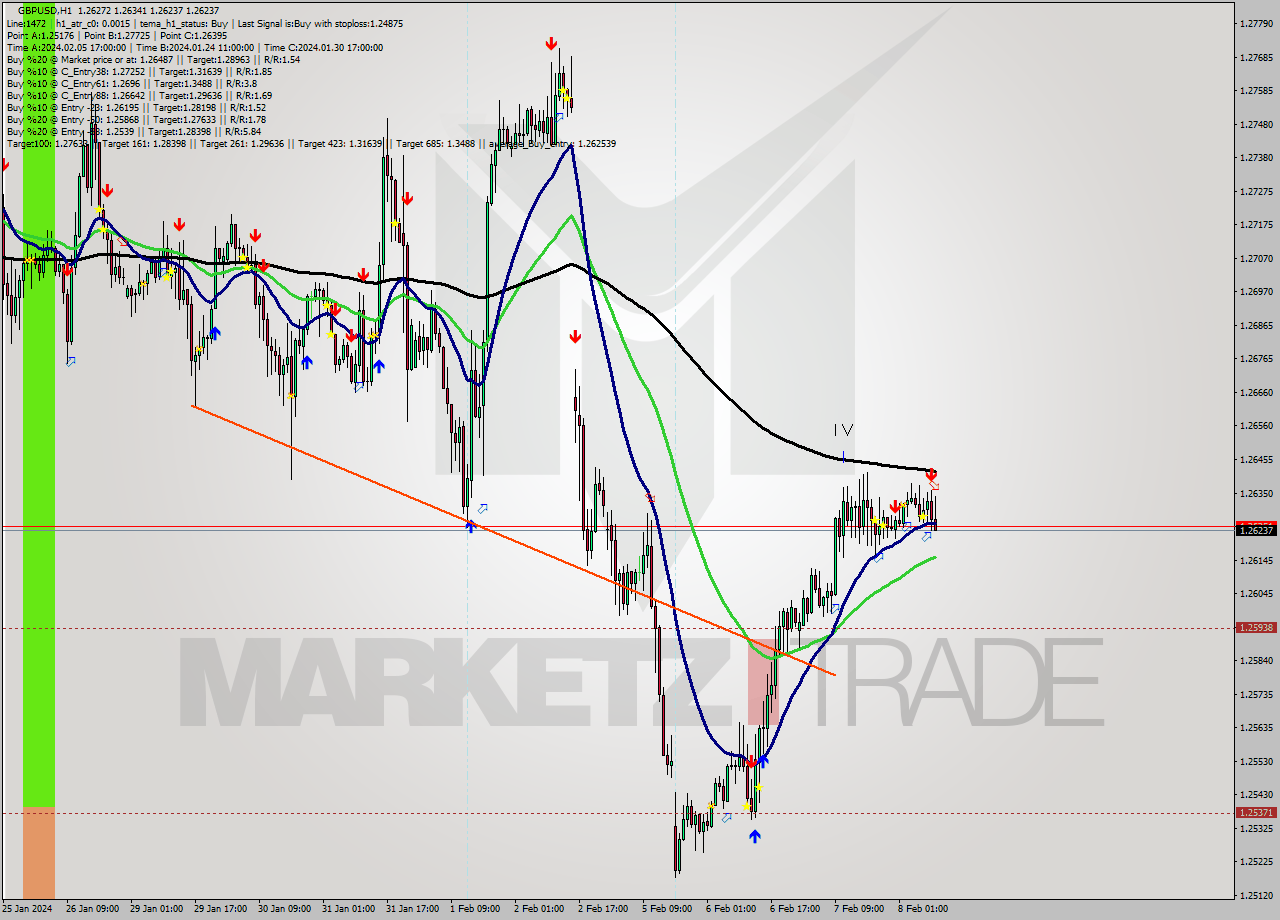
Task: Click the red down arrow above the 2 Feb peak
Action: pos(551,43)
